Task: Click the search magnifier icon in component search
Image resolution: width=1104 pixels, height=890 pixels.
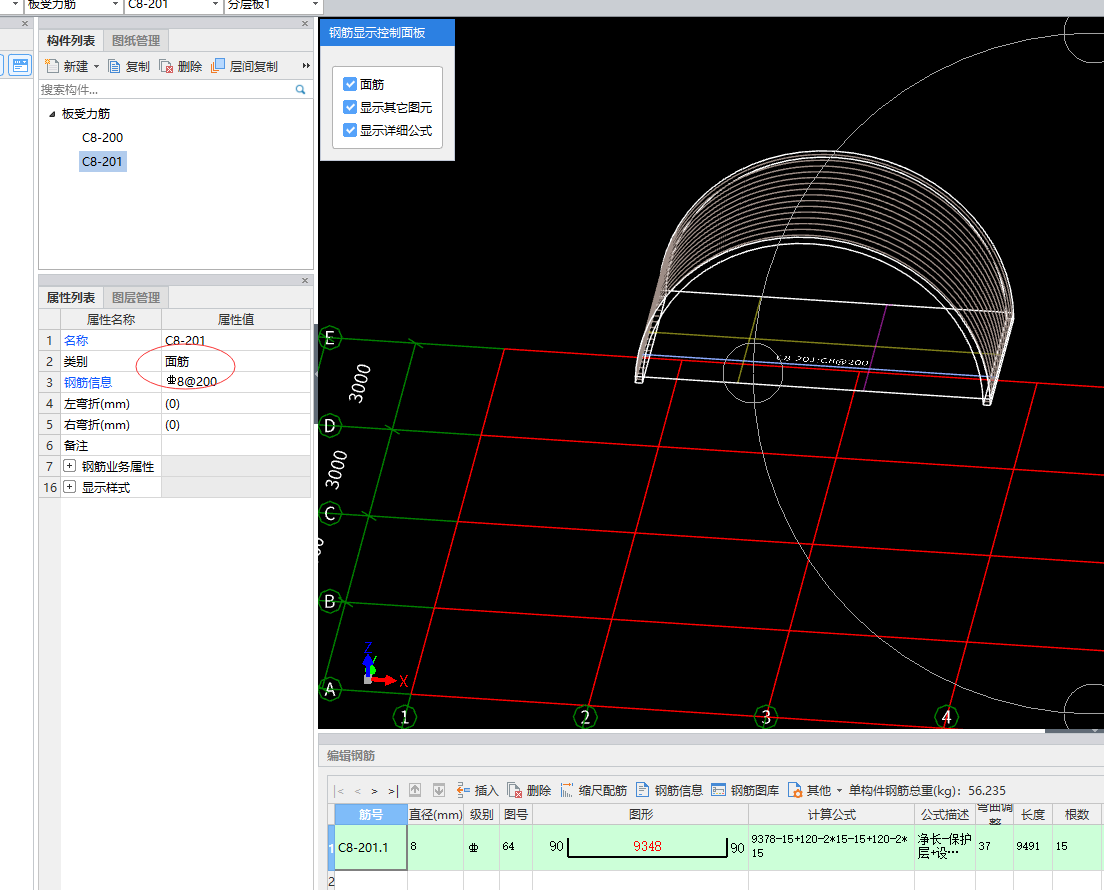Action: click(301, 89)
